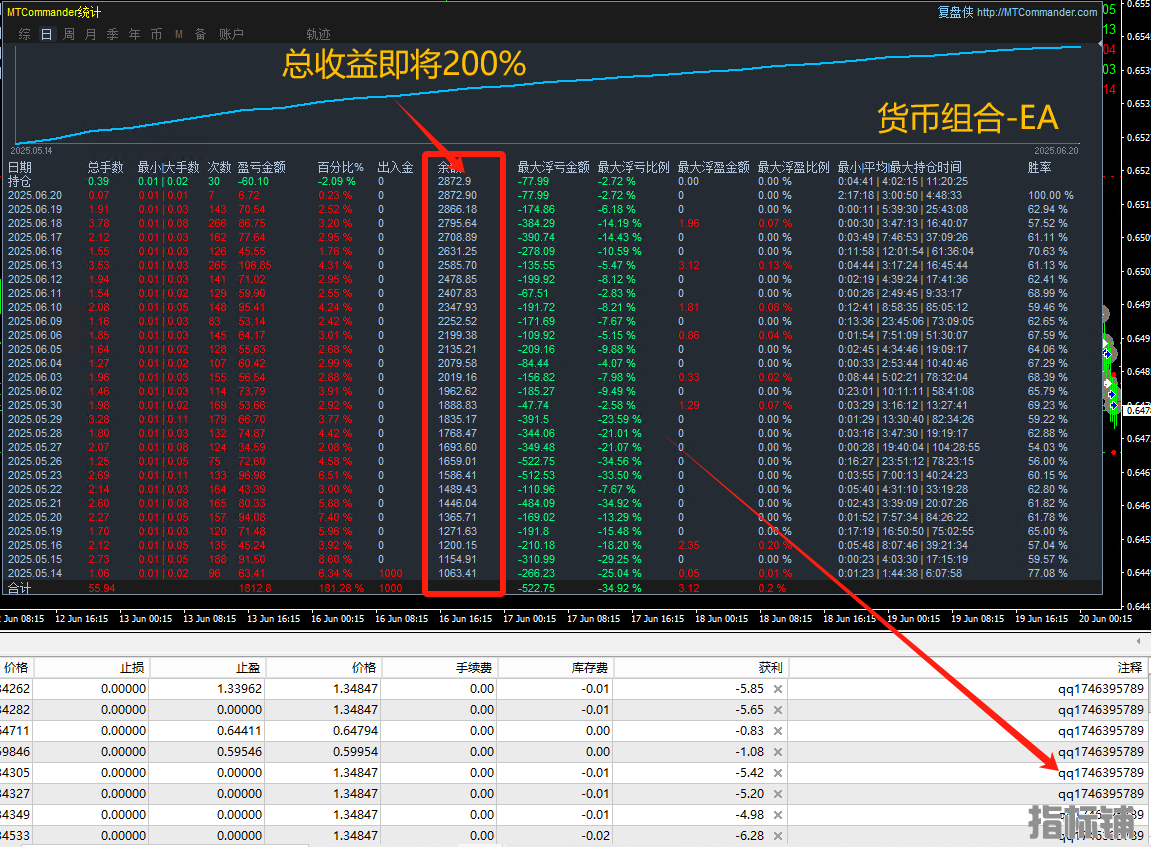The width and height of the screenshot is (1151, 847).
Task: Close the order showing profit -5.20
Action: 777,794
